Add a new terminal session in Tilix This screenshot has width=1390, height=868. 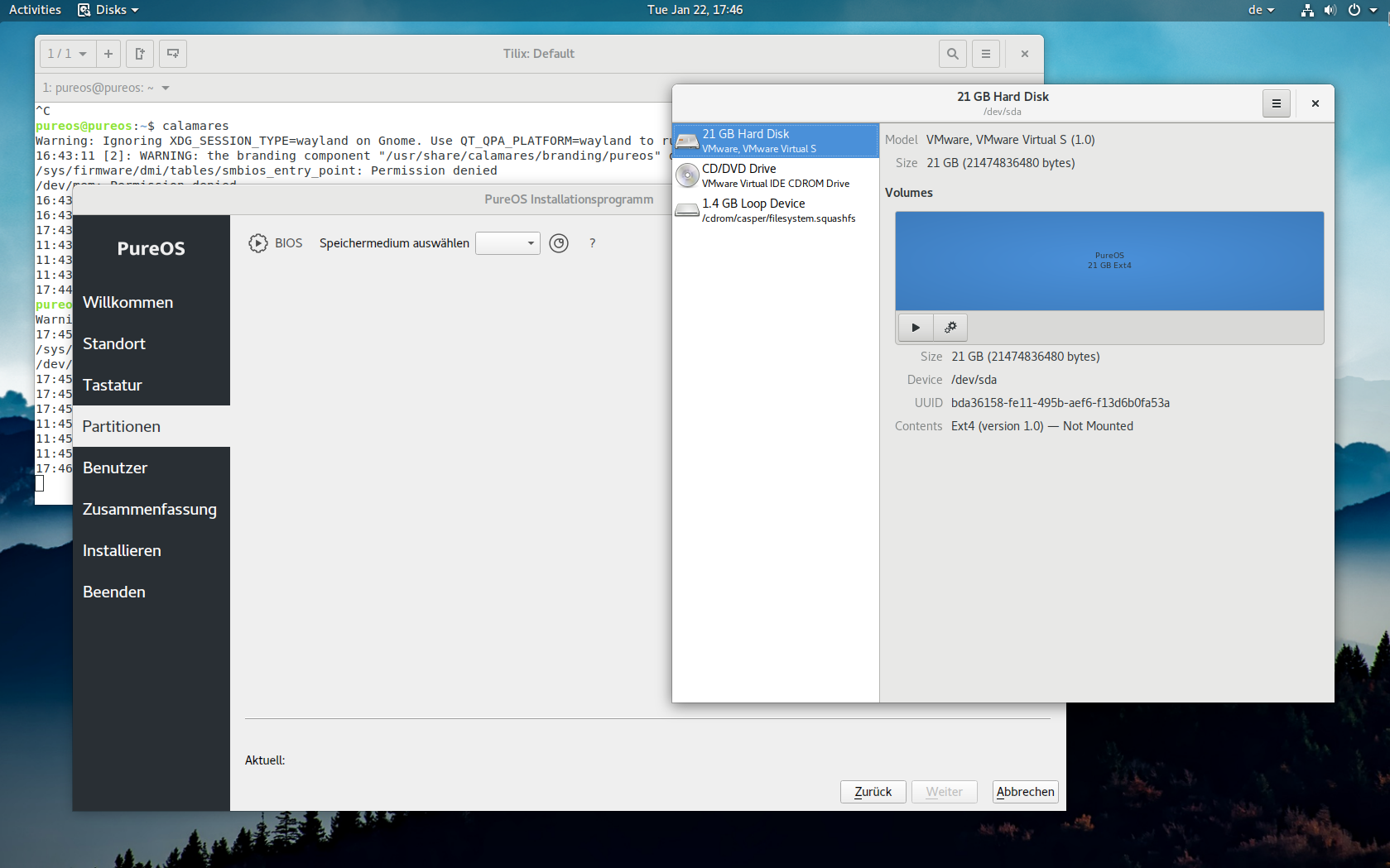pyautogui.click(x=108, y=54)
